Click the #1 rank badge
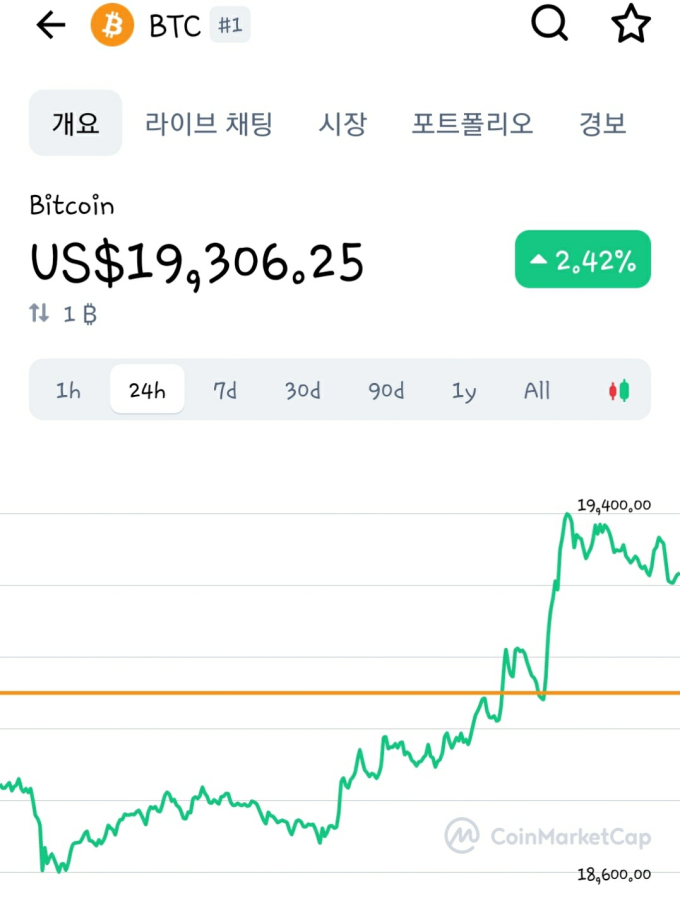 pos(230,25)
